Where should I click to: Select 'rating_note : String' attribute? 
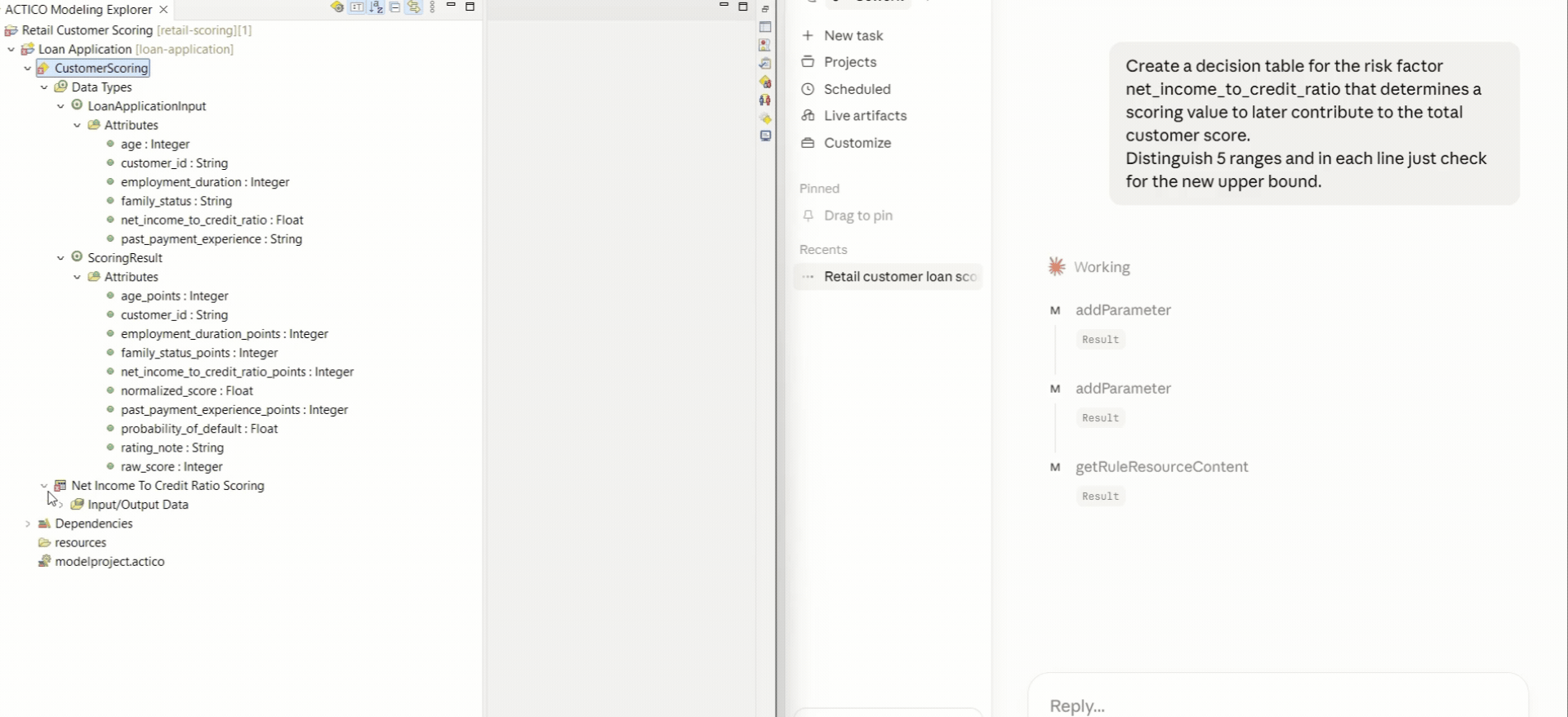pyautogui.click(x=172, y=448)
